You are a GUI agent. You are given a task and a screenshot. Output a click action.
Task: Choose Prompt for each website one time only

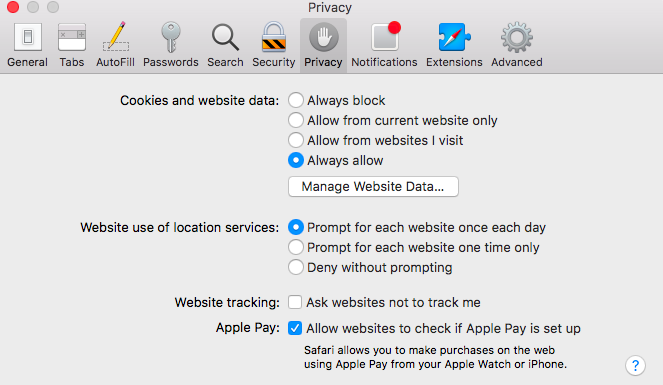pos(296,247)
